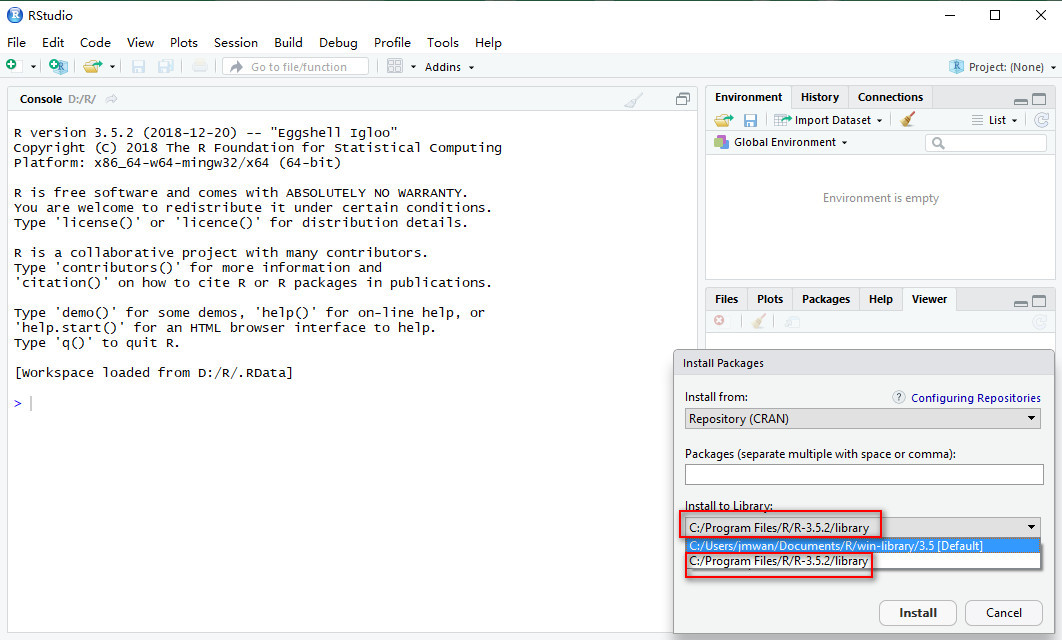The image size is (1062, 640).
Task: Switch to the History tab
Action: [x=819, y=97]
